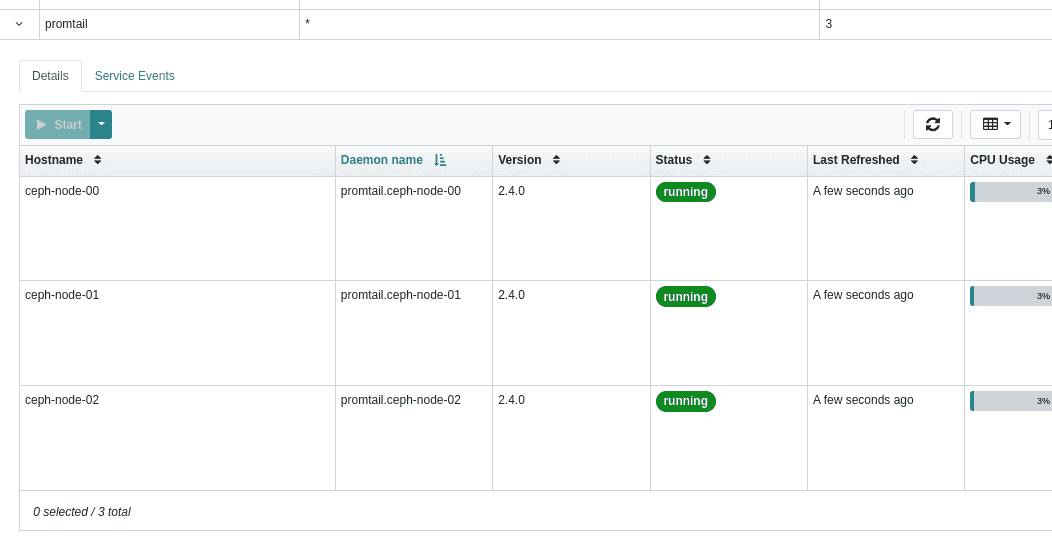Screen dimensions: 1052x536
Task: Click sort icon beside Last Refreshed header
Action: point(914,160)
